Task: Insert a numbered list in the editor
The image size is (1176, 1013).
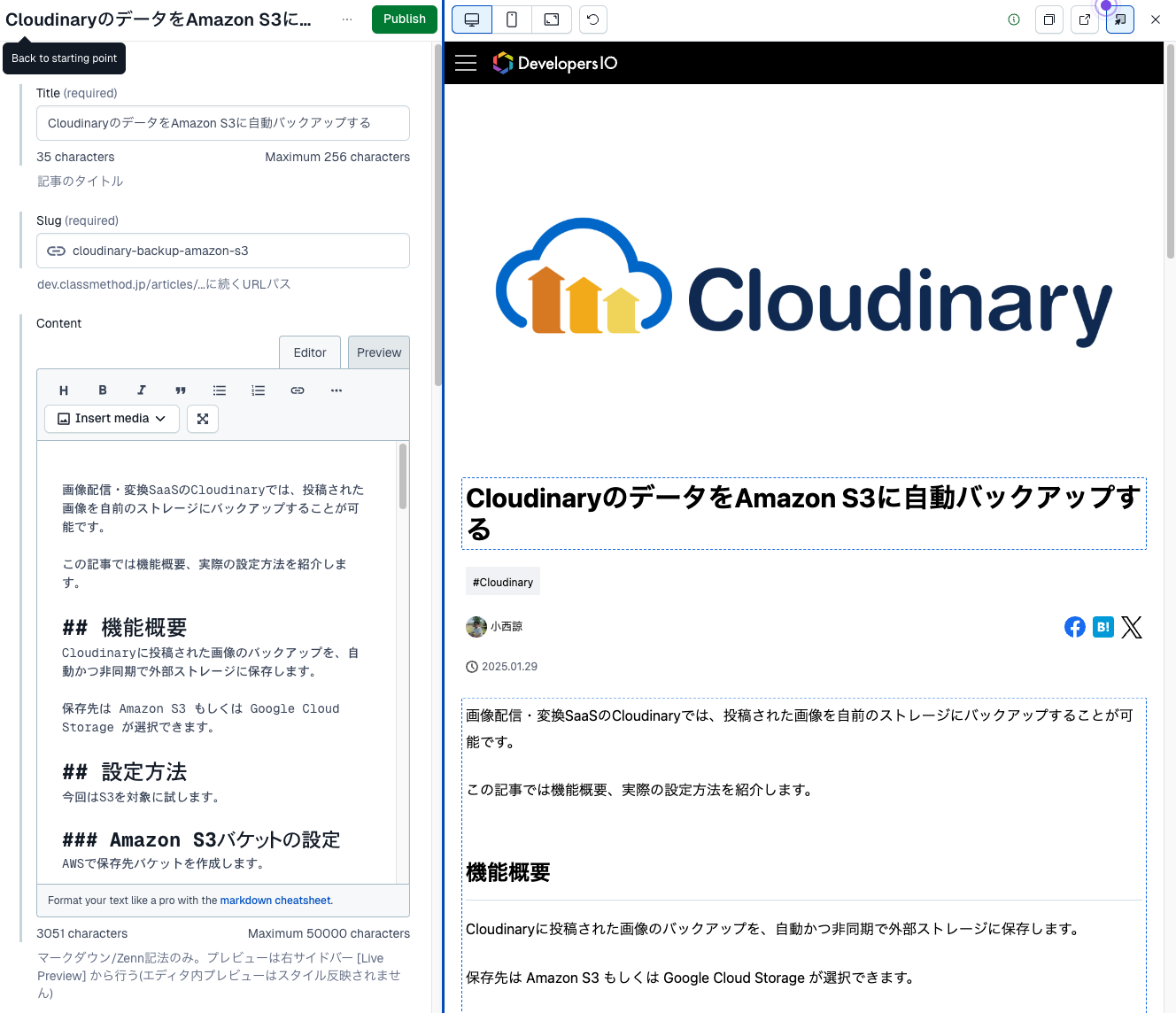Action: [259, 391]
